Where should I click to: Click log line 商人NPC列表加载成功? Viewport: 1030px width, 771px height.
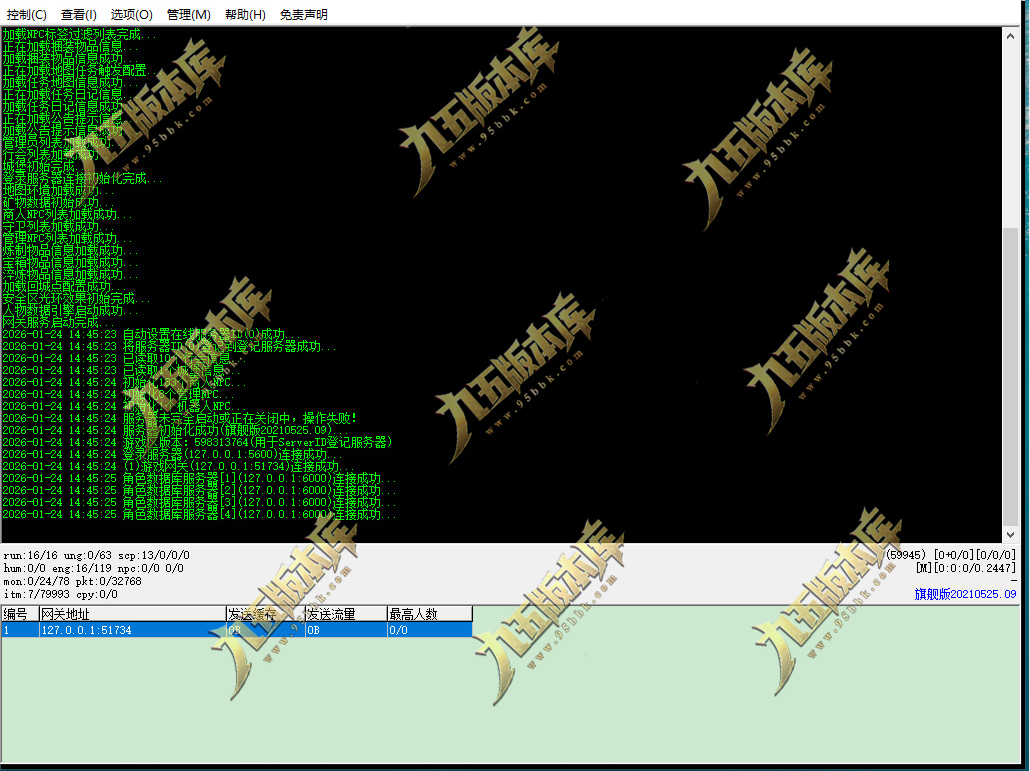(67, 214)
